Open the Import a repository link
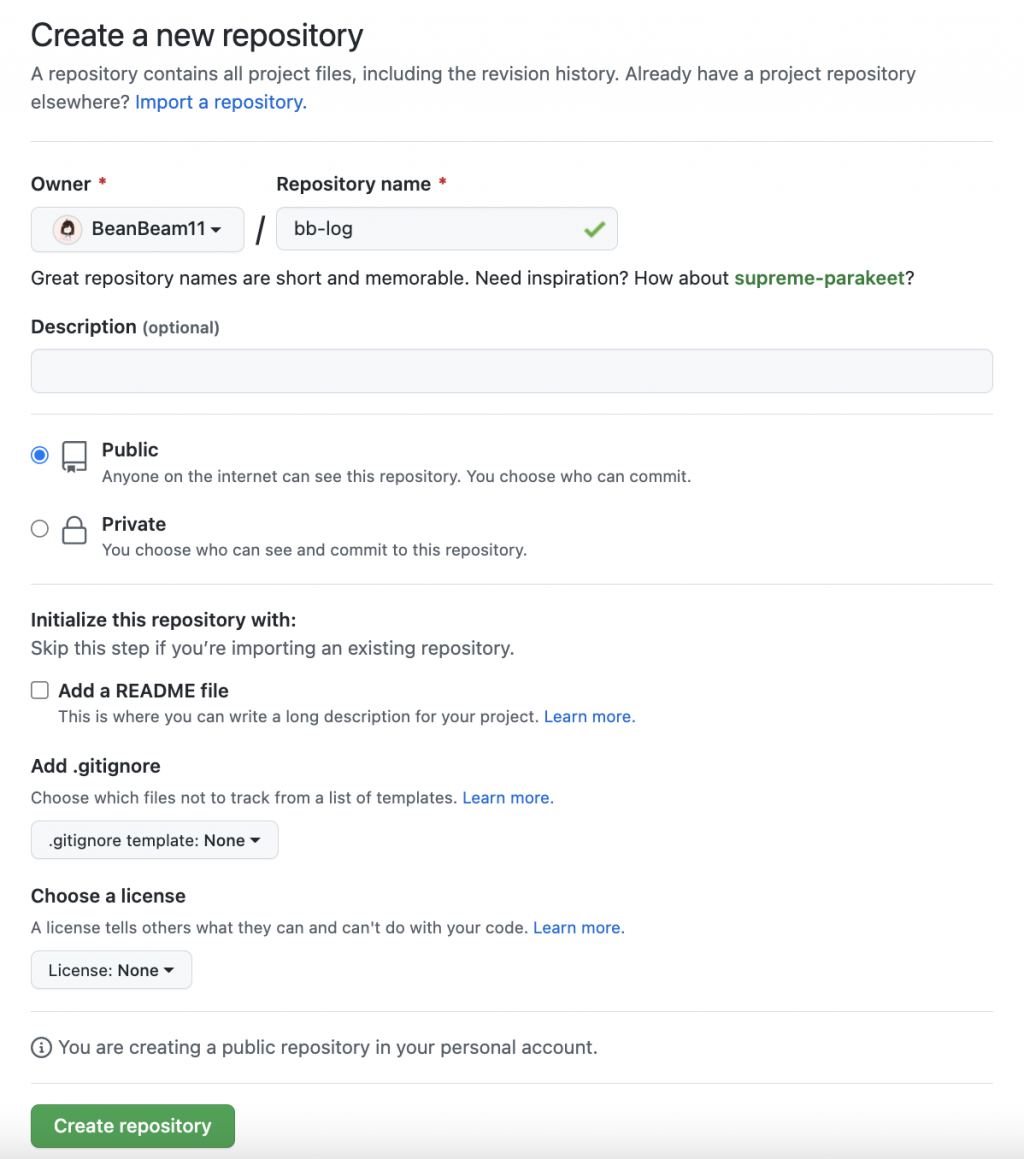This screenshot has width=1024, height=1159. (220, 102)
